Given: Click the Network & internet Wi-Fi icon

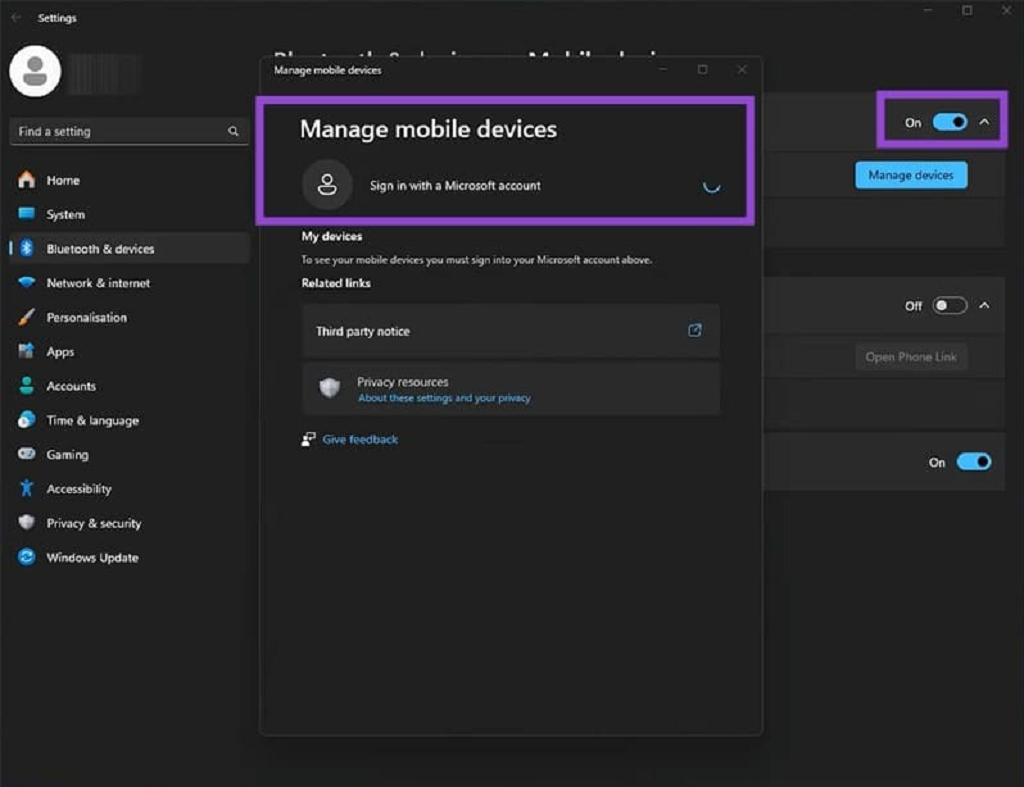Looking at the screenshot, I should point(27,283).
